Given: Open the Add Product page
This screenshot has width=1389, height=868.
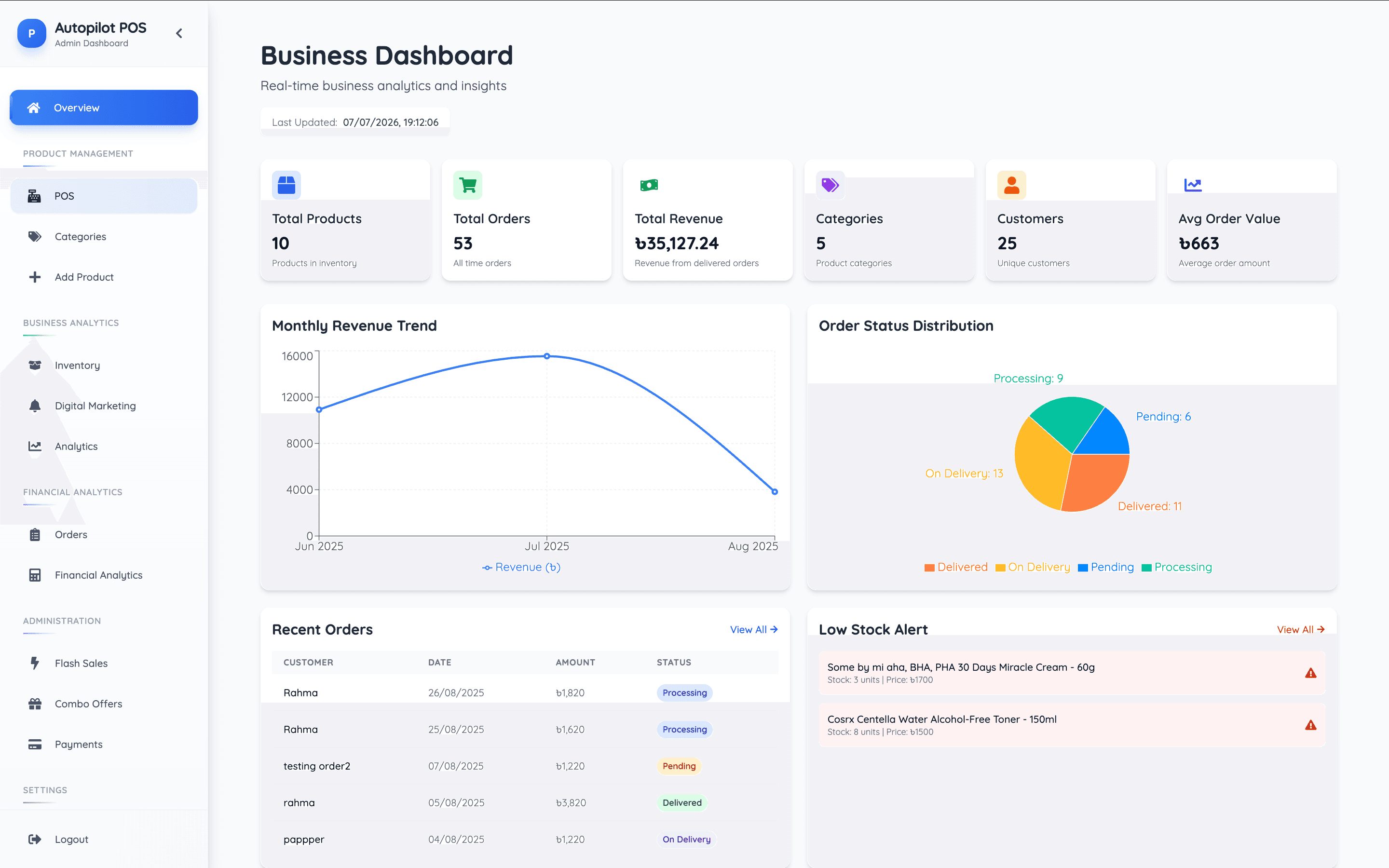Looking at the screenshot, I should point(104,277).
